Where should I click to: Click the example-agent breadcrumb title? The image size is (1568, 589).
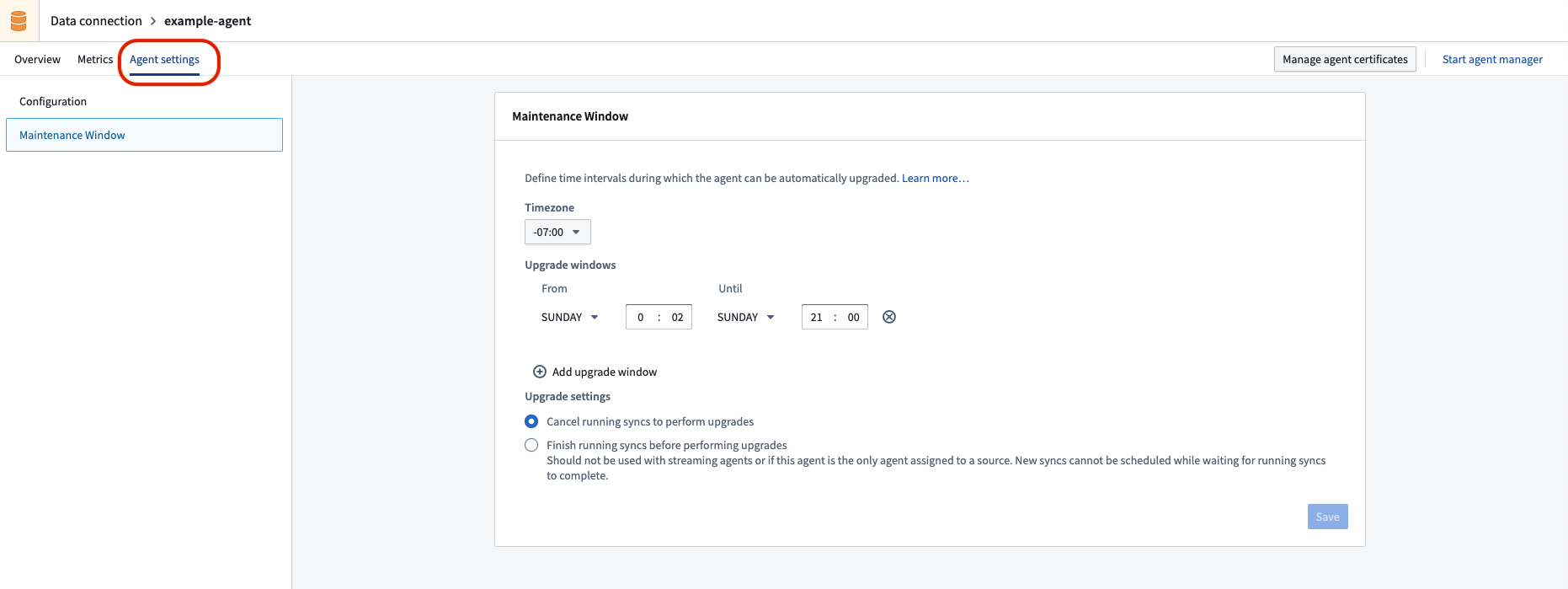(207, 20)
